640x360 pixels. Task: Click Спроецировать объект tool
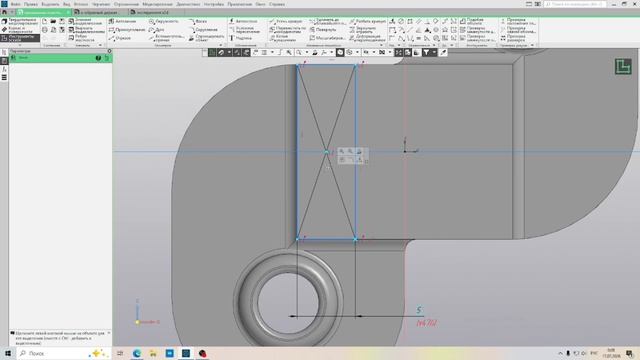pyautogui.click(x=206, y=38)
